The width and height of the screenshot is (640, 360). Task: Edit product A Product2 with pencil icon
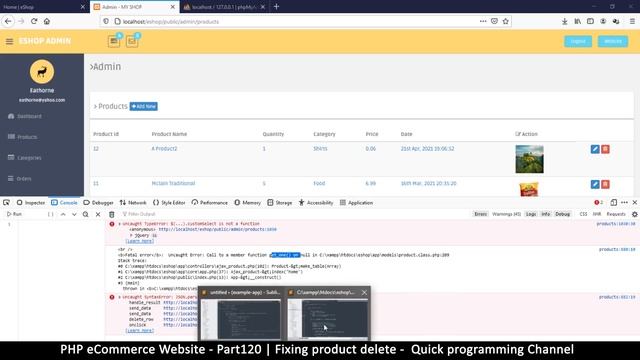coord(595,149)
